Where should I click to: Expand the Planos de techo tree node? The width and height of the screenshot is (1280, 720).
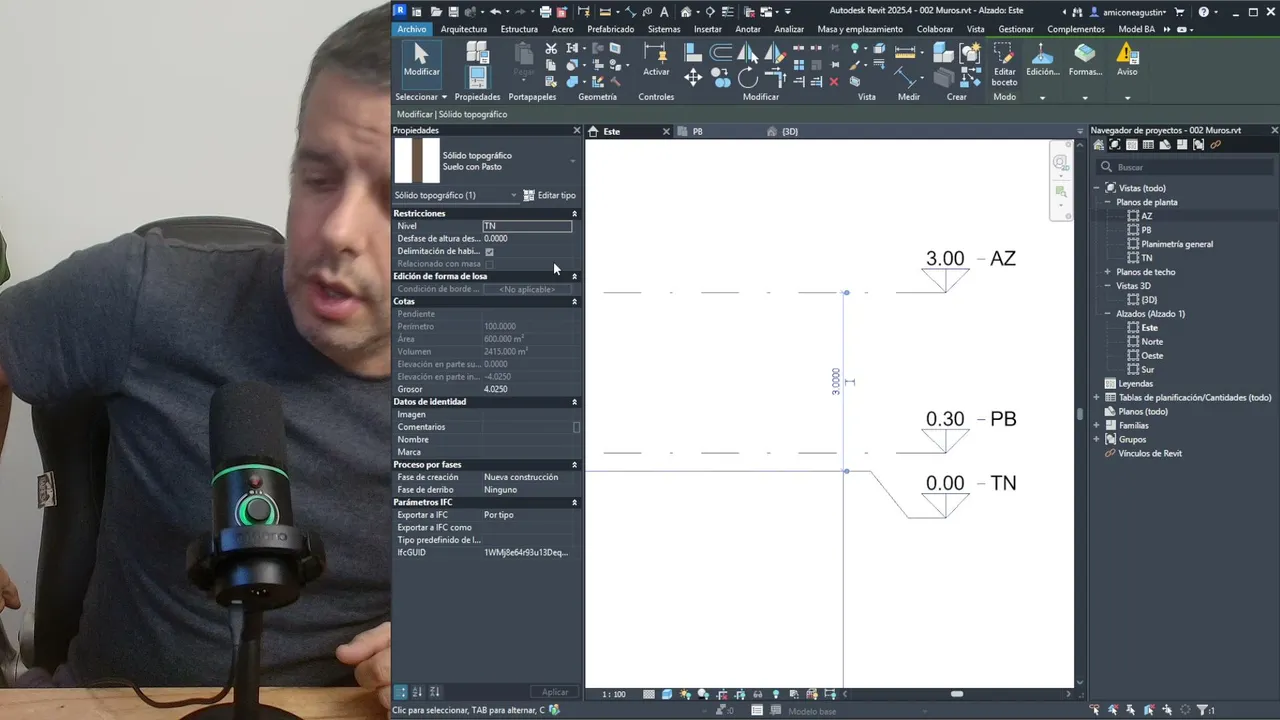[x=1108, y=272]
